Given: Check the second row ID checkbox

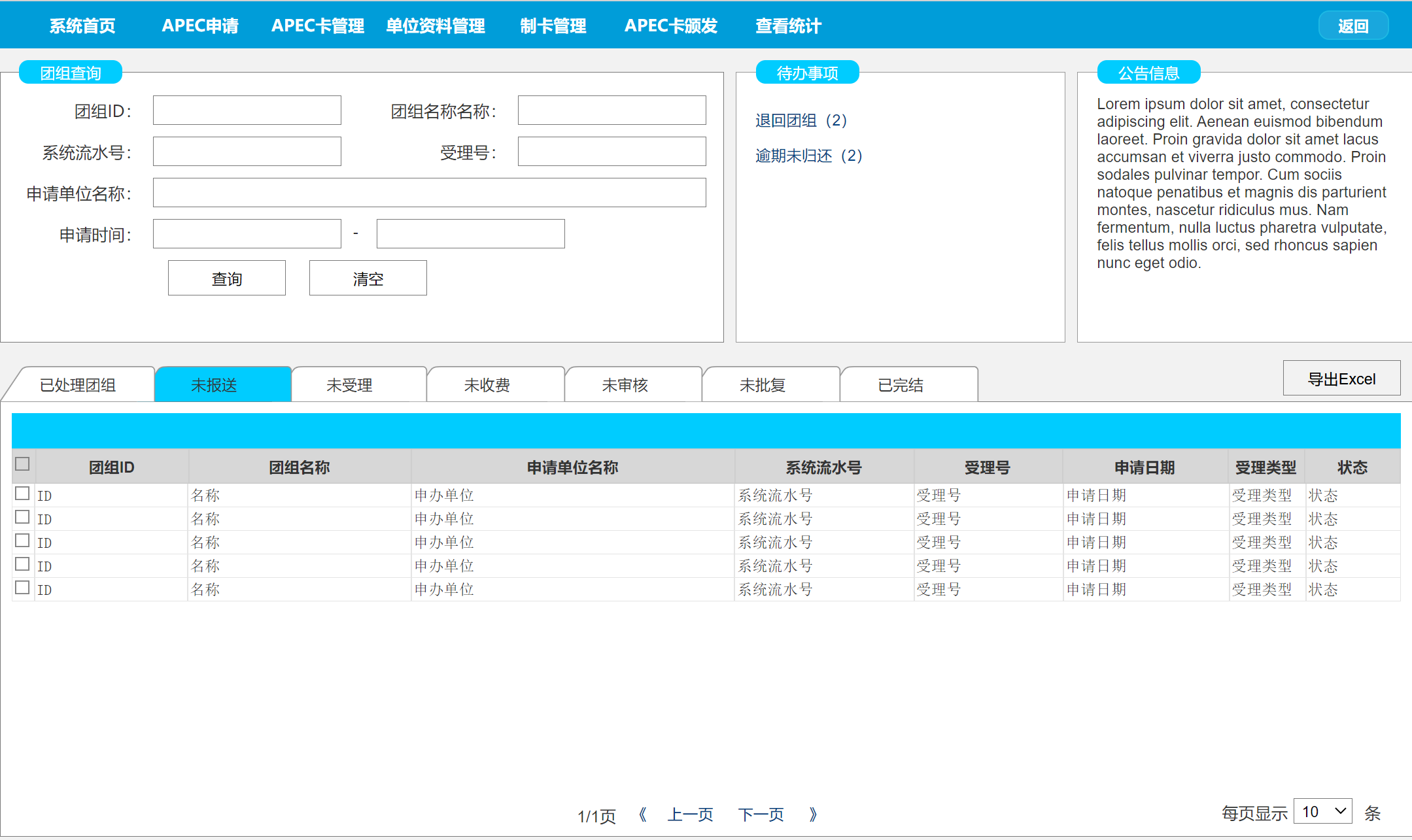Looking at the screenshot, I should point(22,517).
